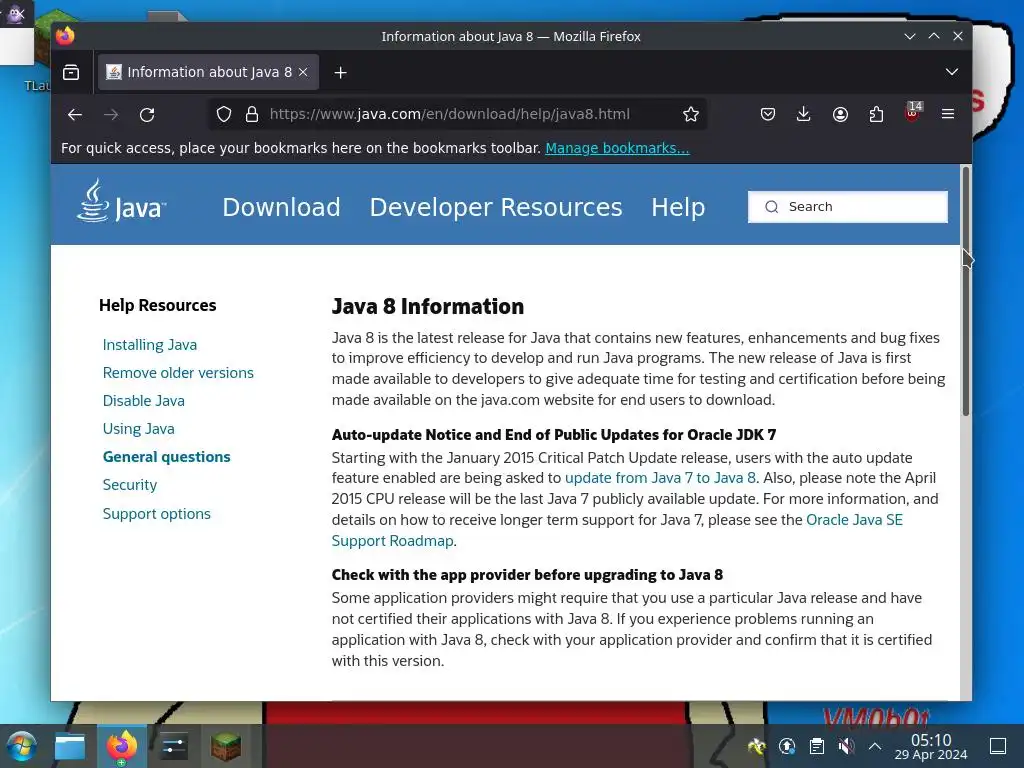This screenshot has width=1024, height=768.
Task: Open the Download menu on java.com
Action: [x=281, y=207]
